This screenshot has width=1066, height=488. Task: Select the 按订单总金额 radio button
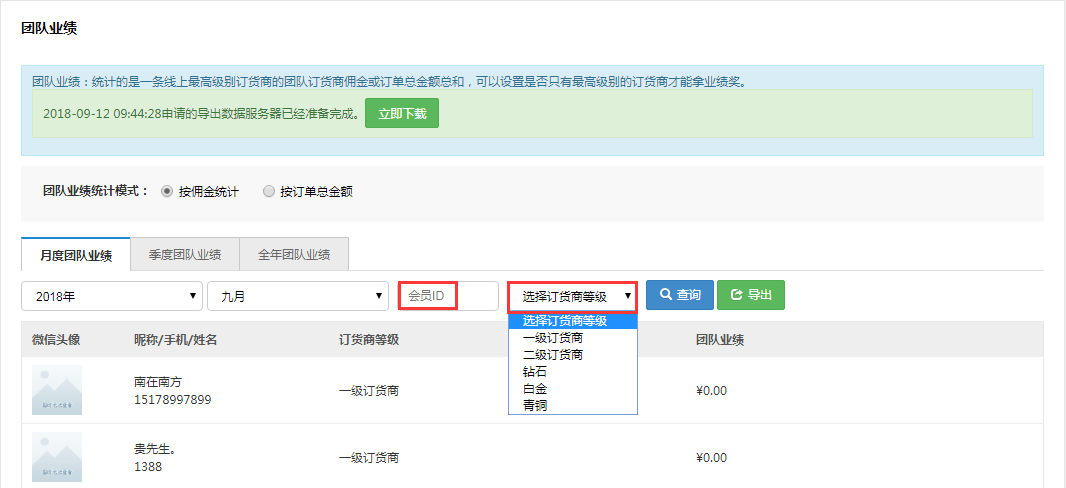268,191
